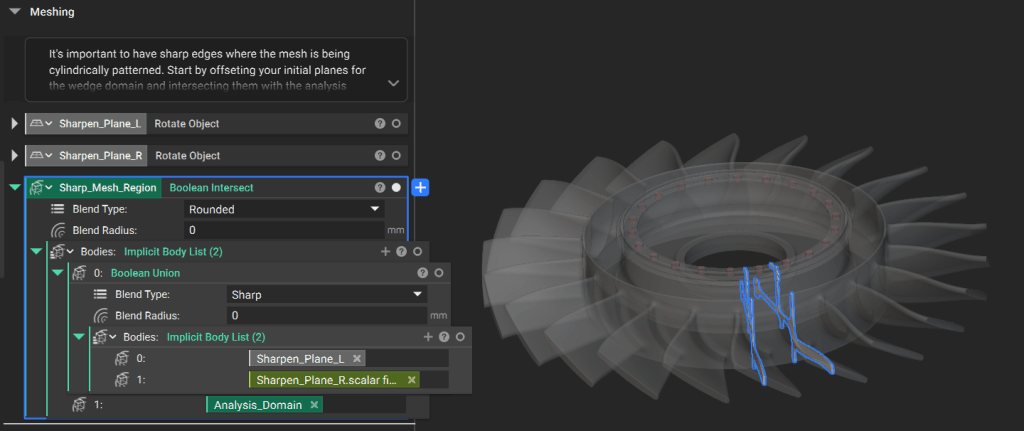Open Sharp Blend Type dropdown
Image resolution: width=1024 pixels, height=431 pixels.
[x=327, y=295]
